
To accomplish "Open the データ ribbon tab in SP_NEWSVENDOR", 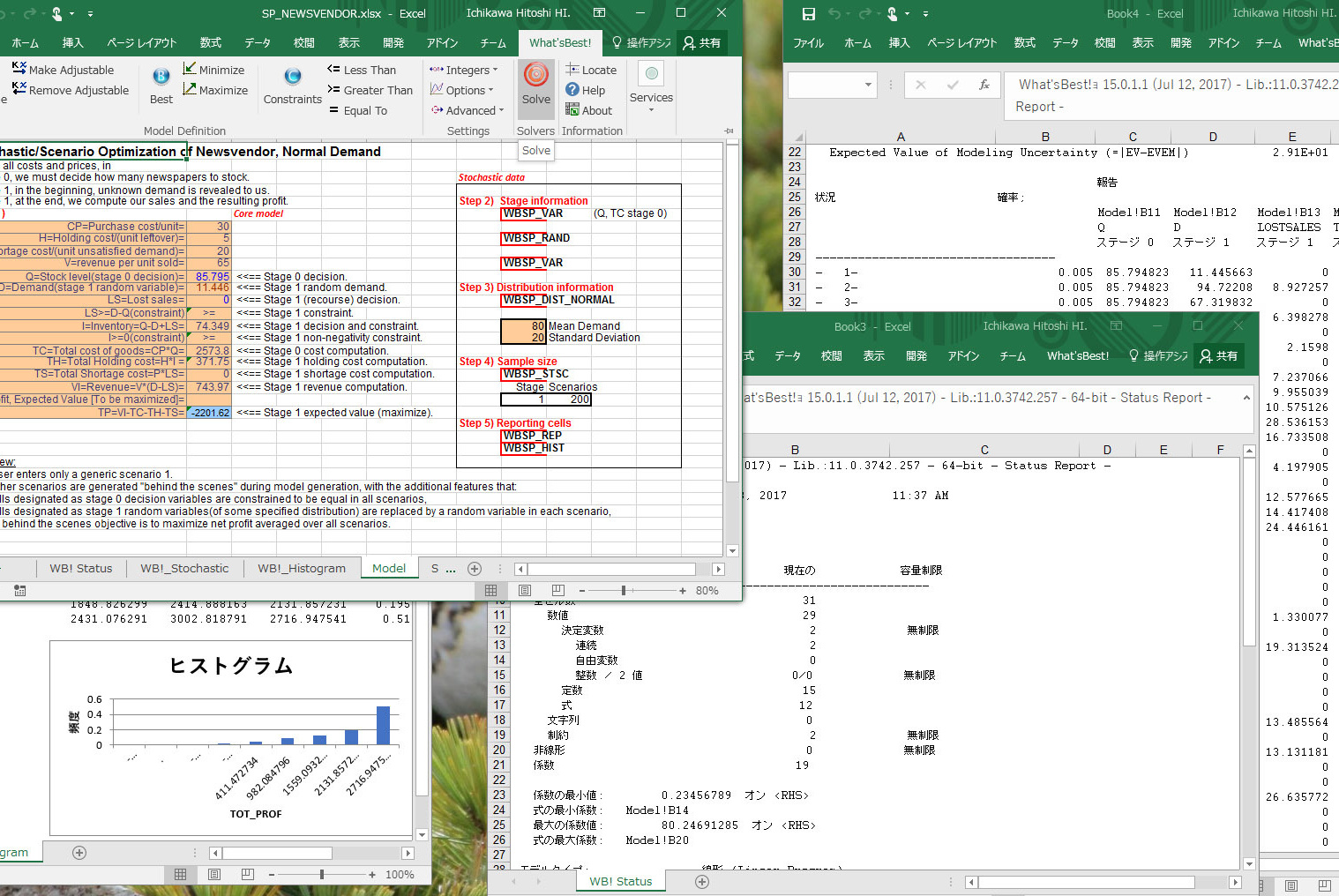I will (258, 42).
